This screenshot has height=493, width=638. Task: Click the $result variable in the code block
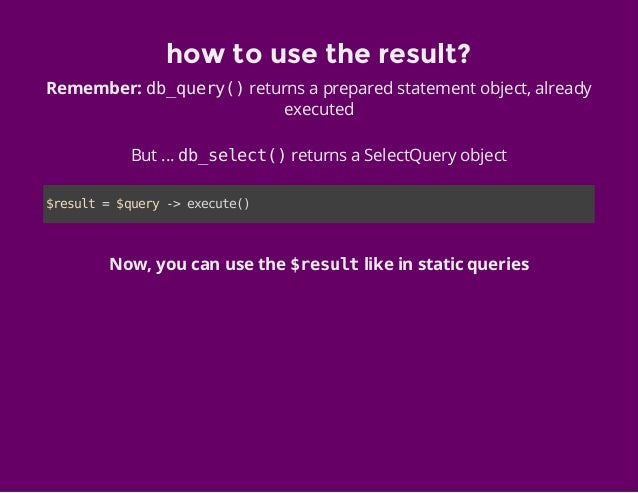[70, 203]
